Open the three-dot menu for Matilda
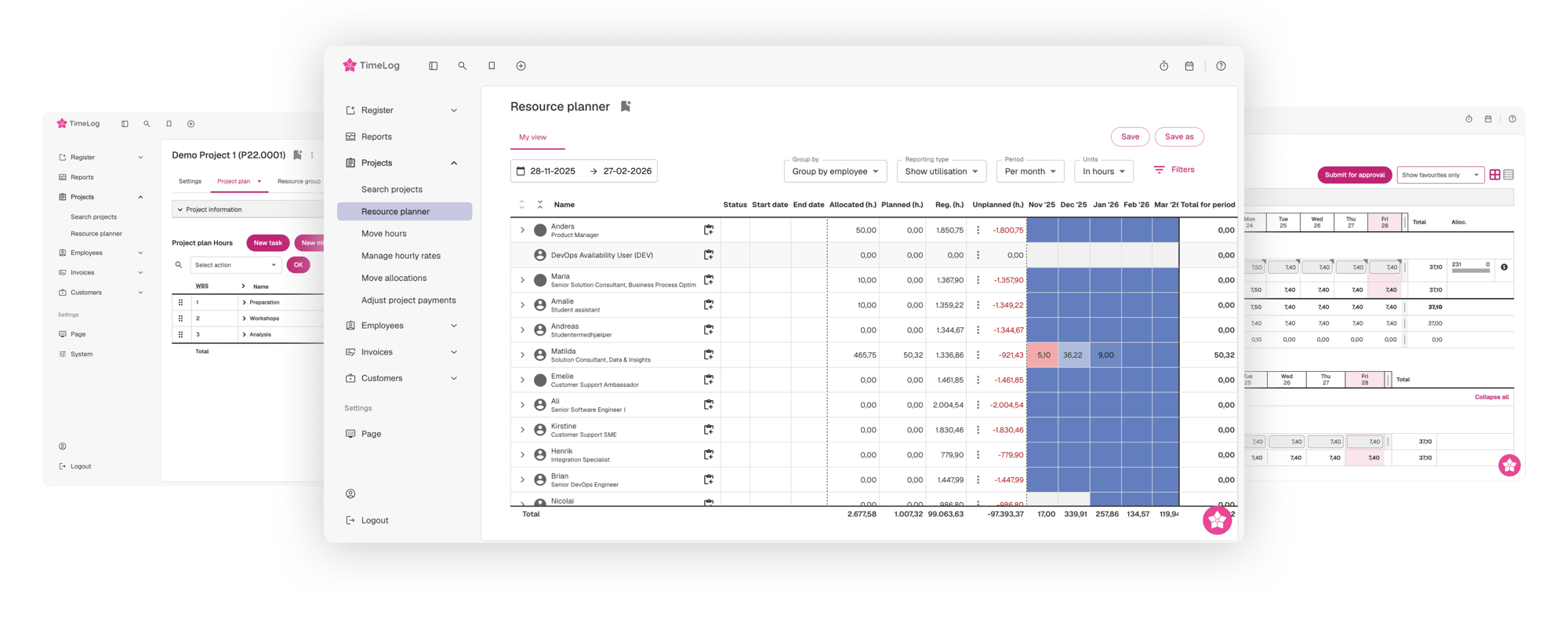The image size is (1568, 641). [978, 355]
